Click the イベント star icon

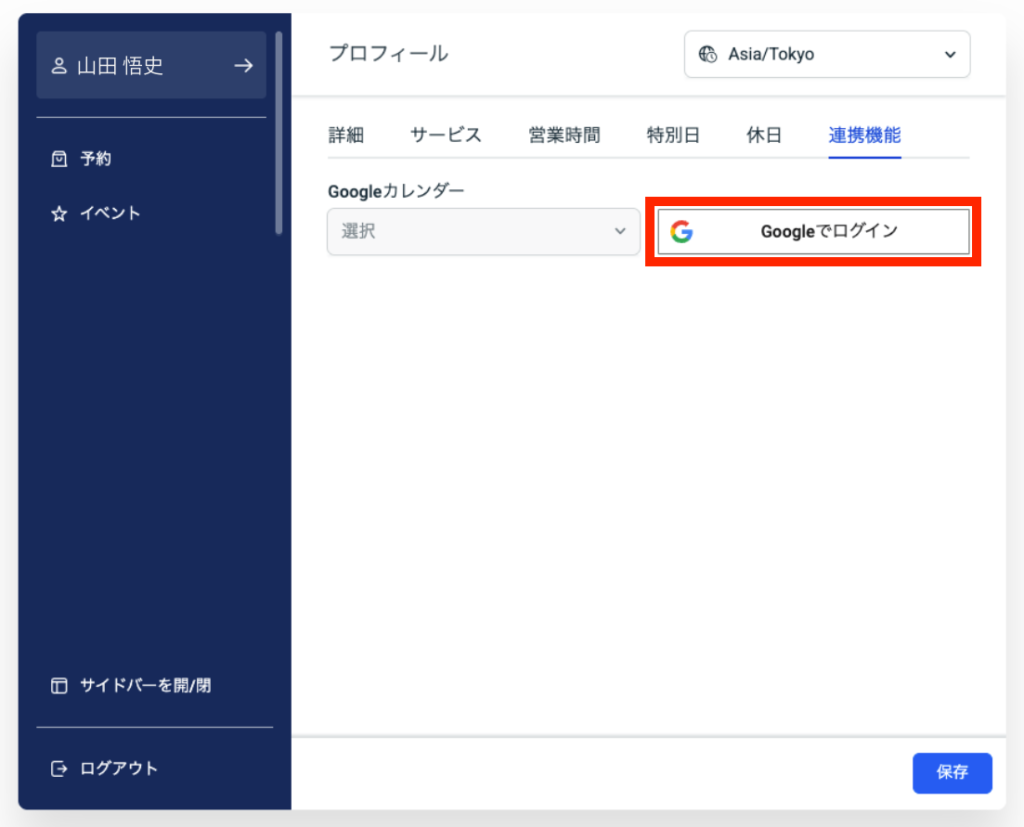59,213
